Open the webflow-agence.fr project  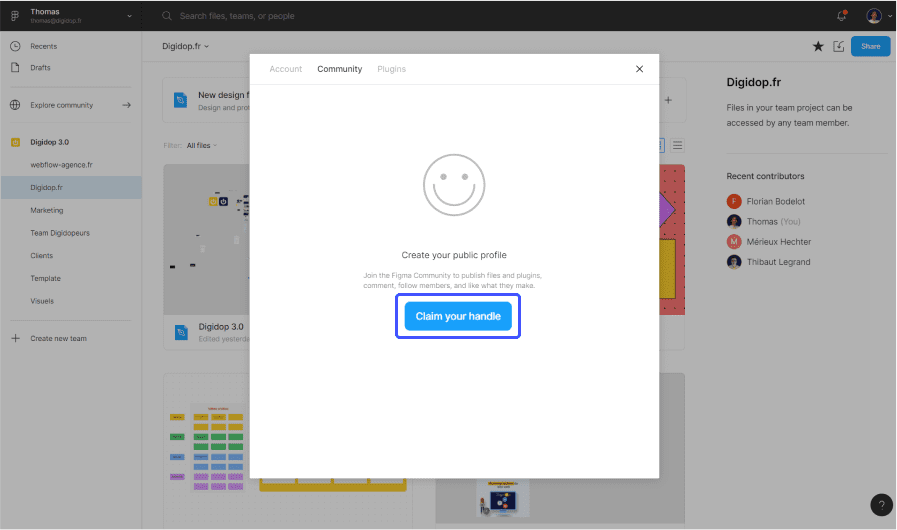point(61,165)
